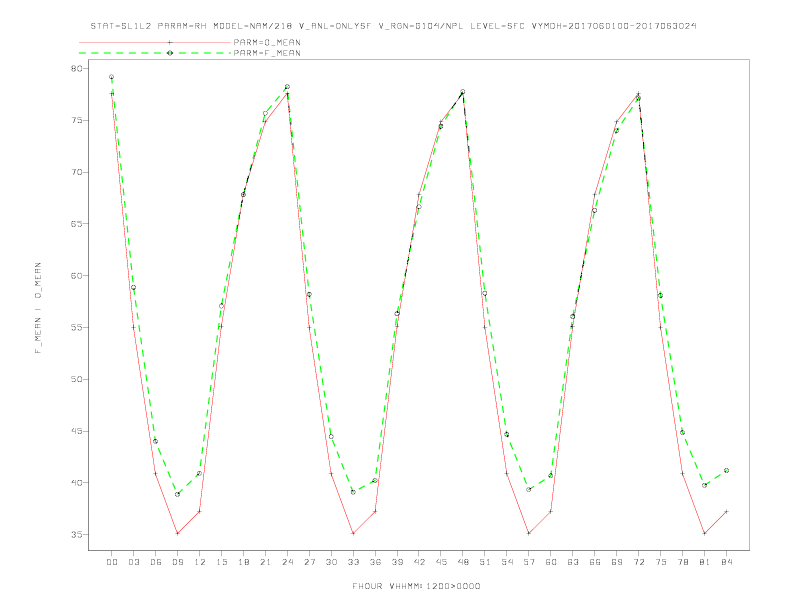Select the y-axis tick label 55

coord(77,327)
